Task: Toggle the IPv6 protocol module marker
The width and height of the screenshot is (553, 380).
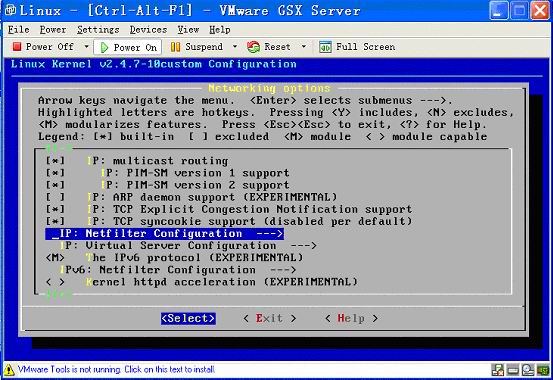Action: pyautogui.click(x=55, y=258)
